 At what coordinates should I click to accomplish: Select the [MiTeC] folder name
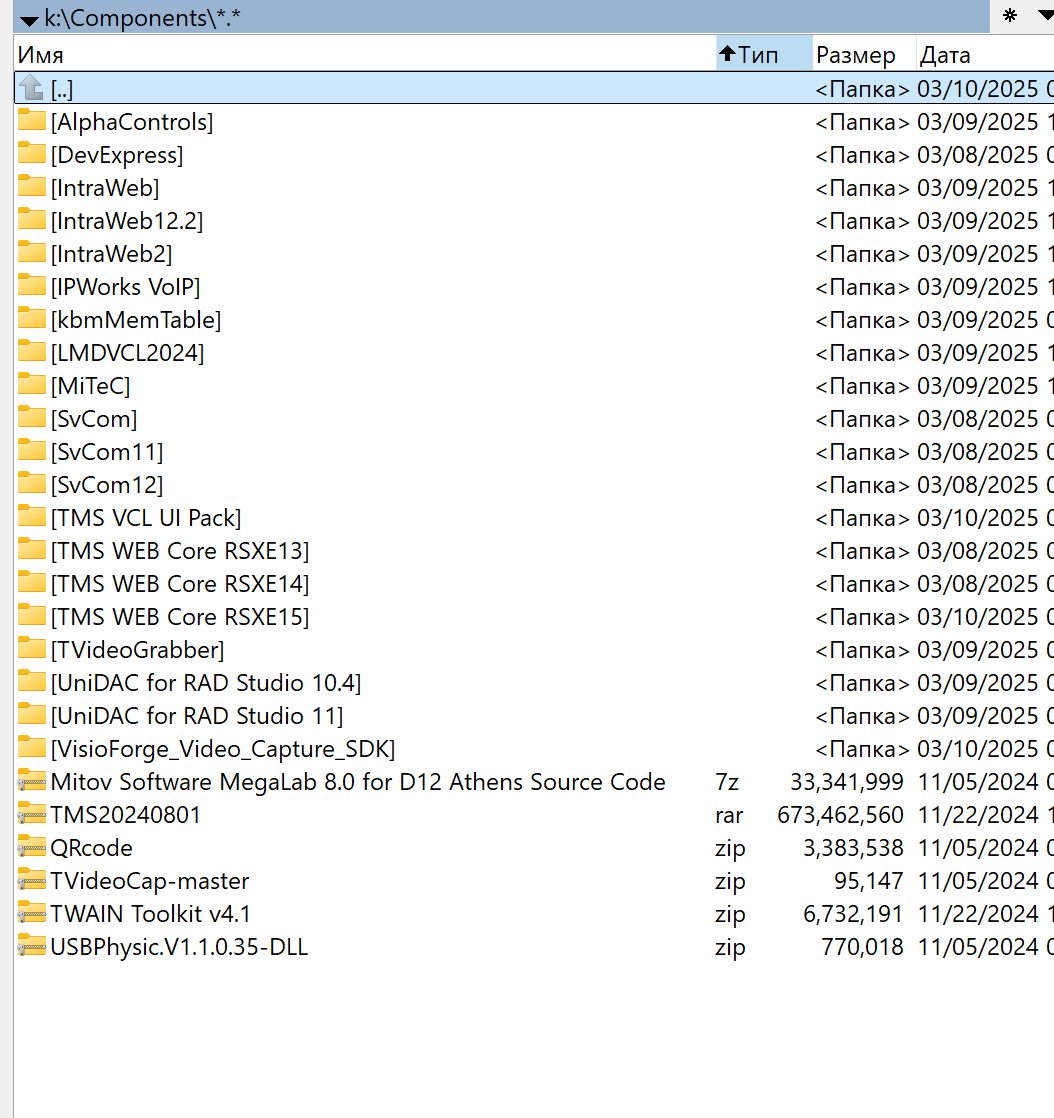coord(91,386)
